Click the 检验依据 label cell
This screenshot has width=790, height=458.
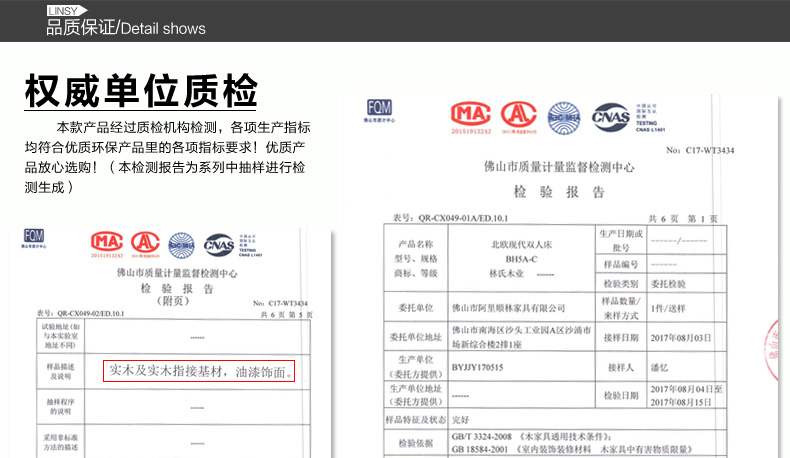click(416, 443)
